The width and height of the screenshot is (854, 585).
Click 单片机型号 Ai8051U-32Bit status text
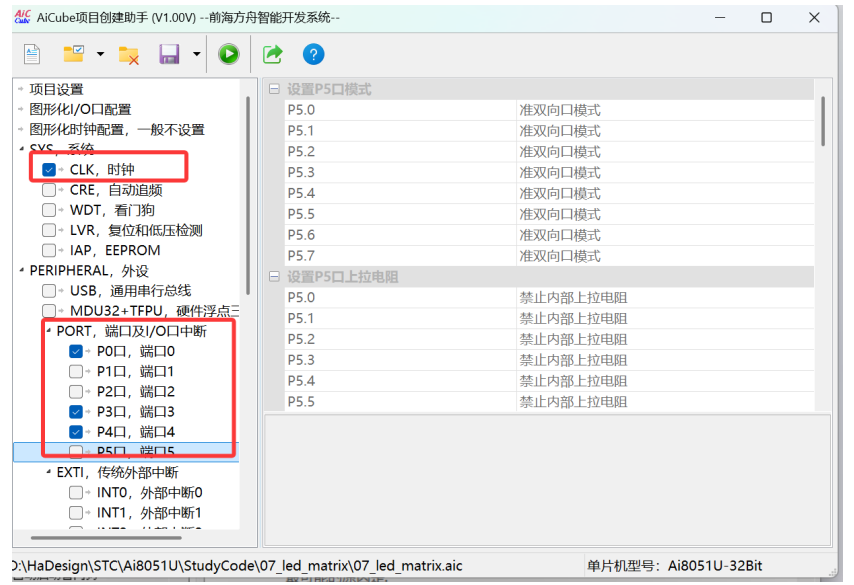click(x=674, y=565)
